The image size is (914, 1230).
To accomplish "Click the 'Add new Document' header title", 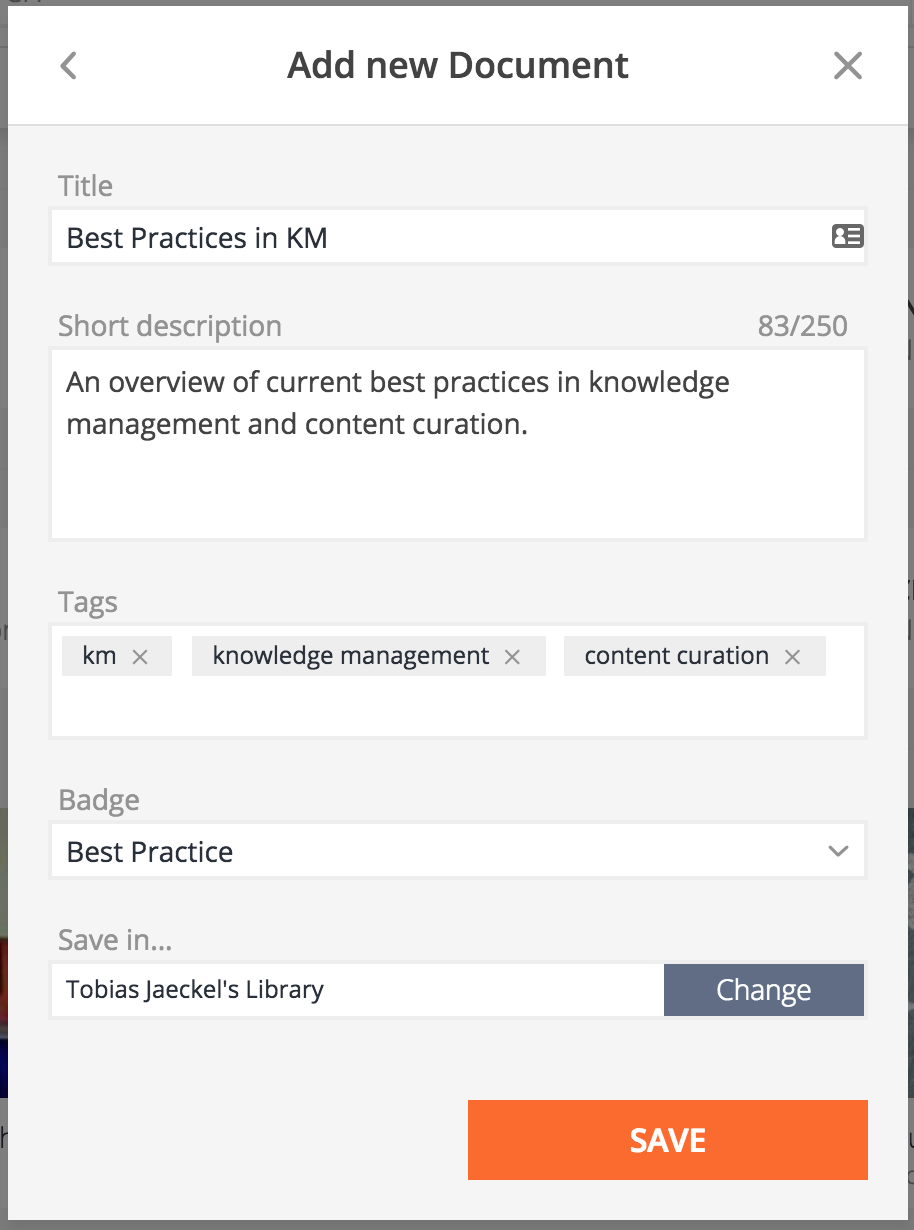I will tap(458, 66).
